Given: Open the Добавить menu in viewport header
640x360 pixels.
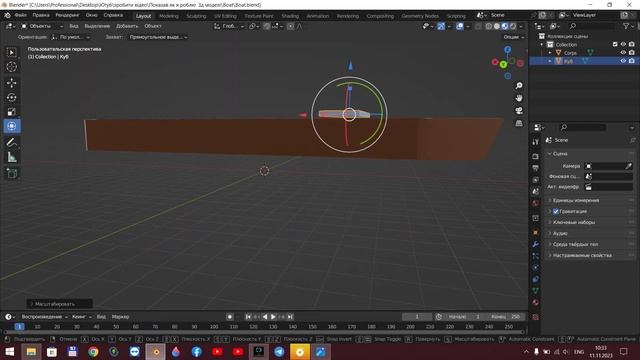Looking at the screenshot, I should pos(127,26).
